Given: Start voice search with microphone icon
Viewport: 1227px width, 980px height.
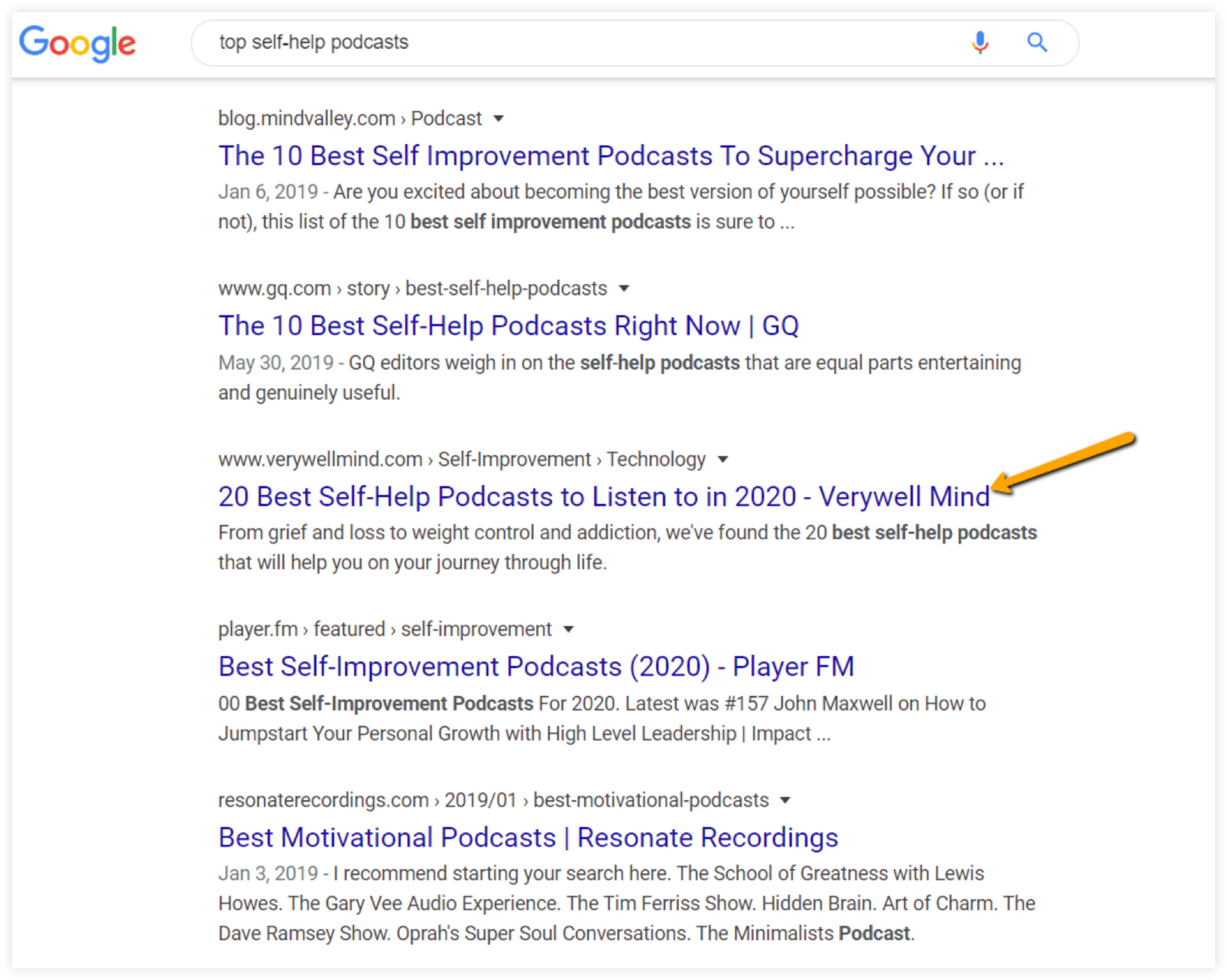Looking at the screenshot, I should (979, 42).
